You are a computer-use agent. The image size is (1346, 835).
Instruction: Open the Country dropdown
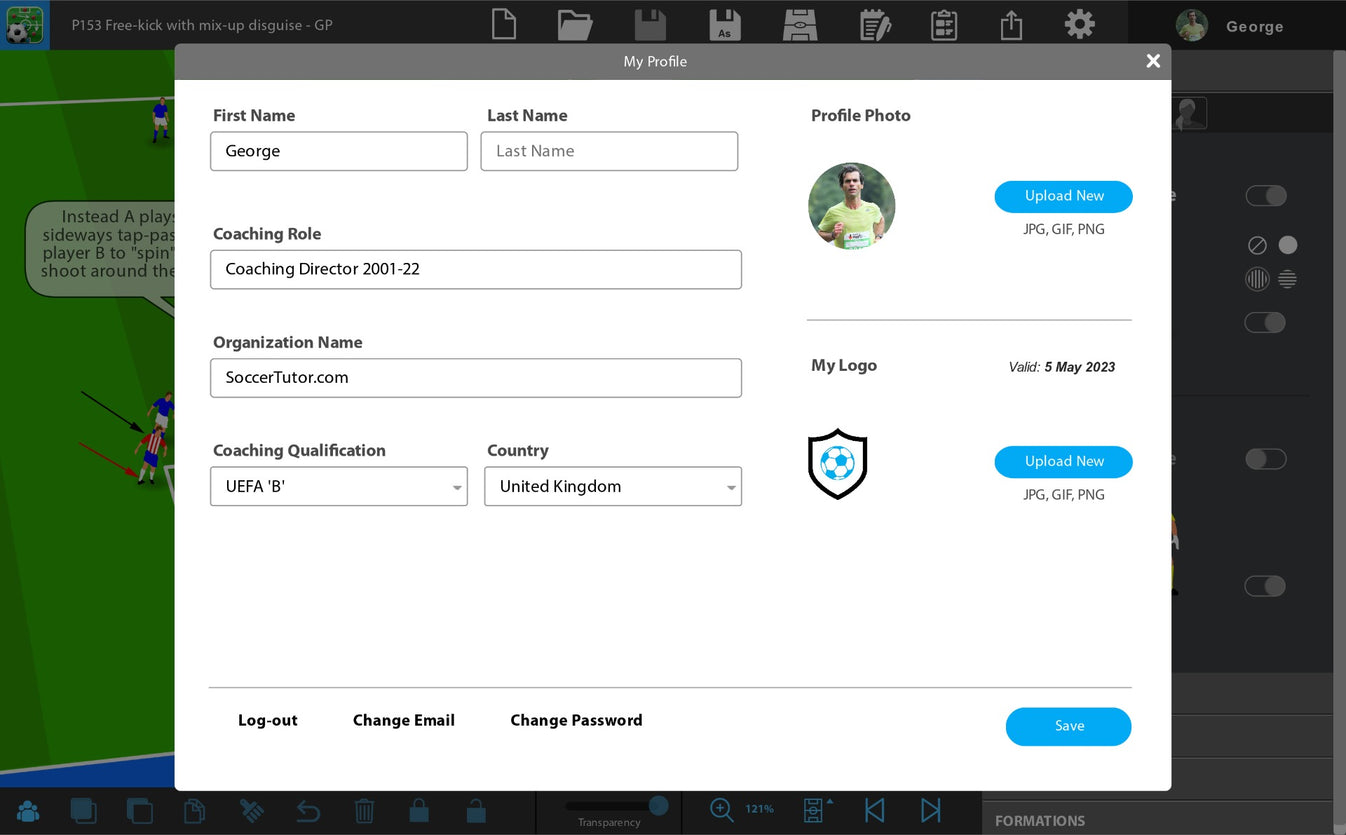pos(613,487)
